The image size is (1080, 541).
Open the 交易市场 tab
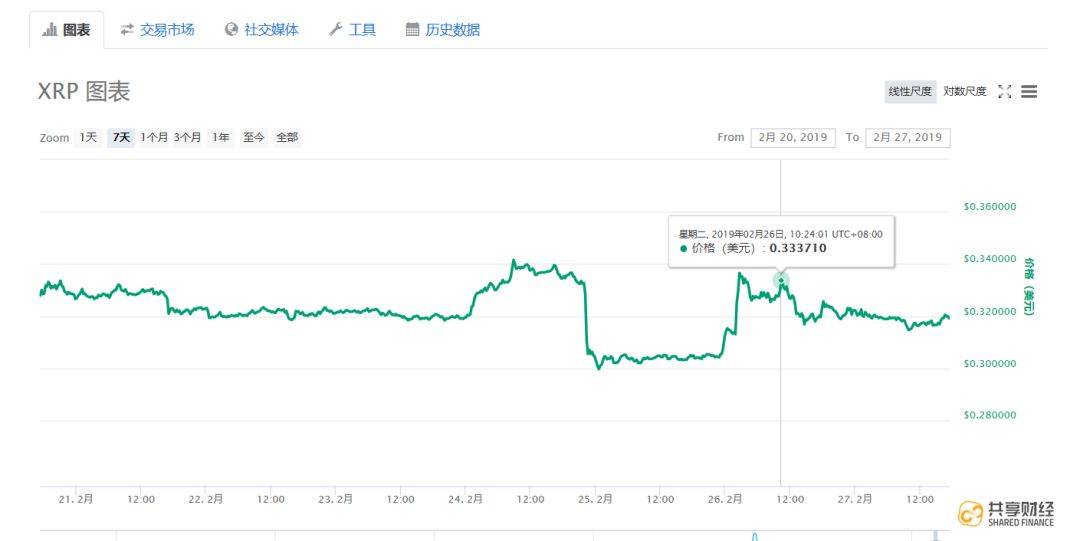tap(157, 30)
